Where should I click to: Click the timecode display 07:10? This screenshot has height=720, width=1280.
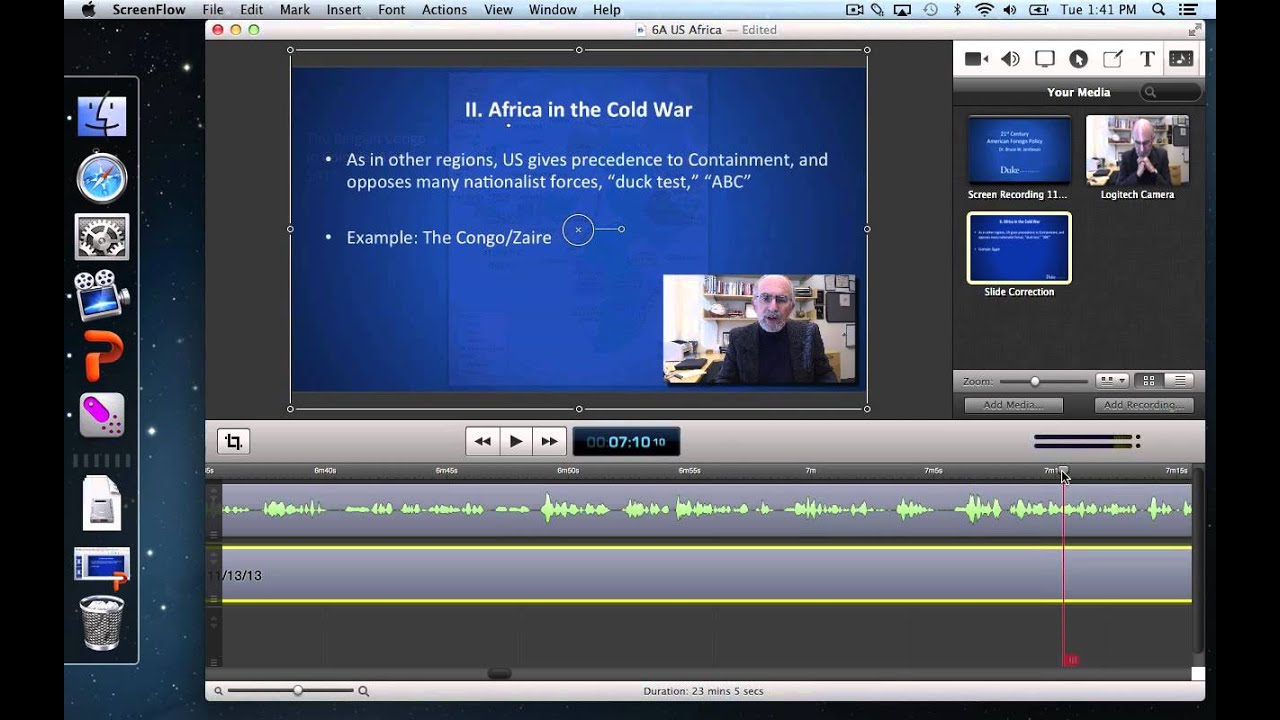(626, 441)
